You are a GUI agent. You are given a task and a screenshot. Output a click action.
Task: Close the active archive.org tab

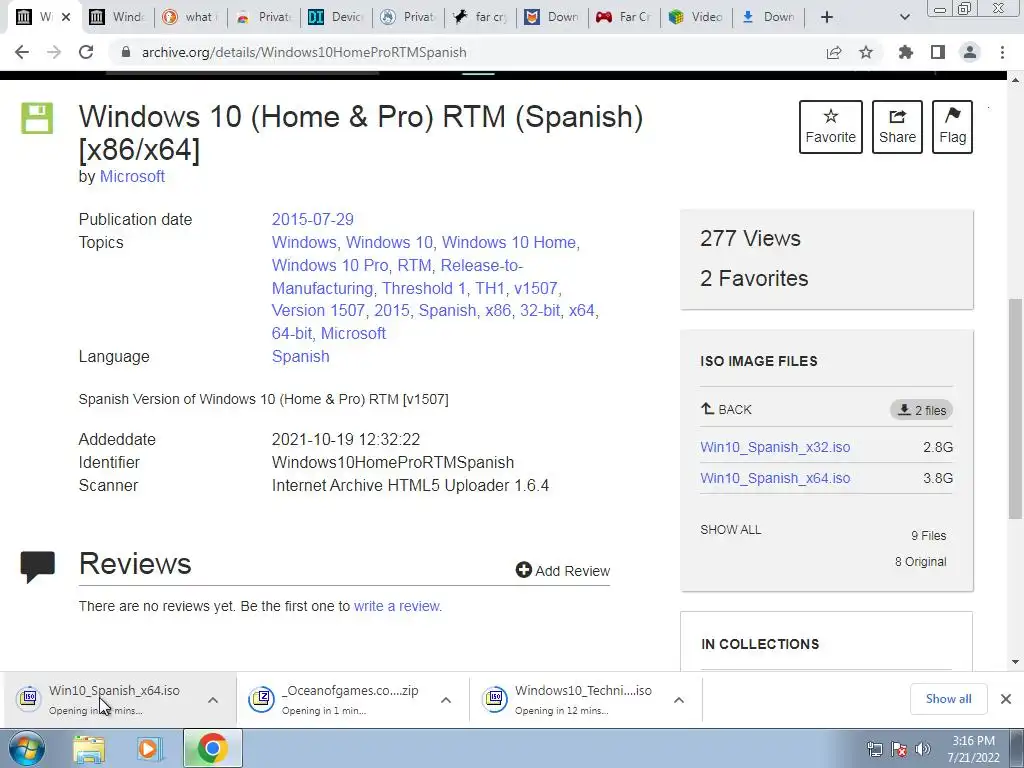(x=66, y=17)
